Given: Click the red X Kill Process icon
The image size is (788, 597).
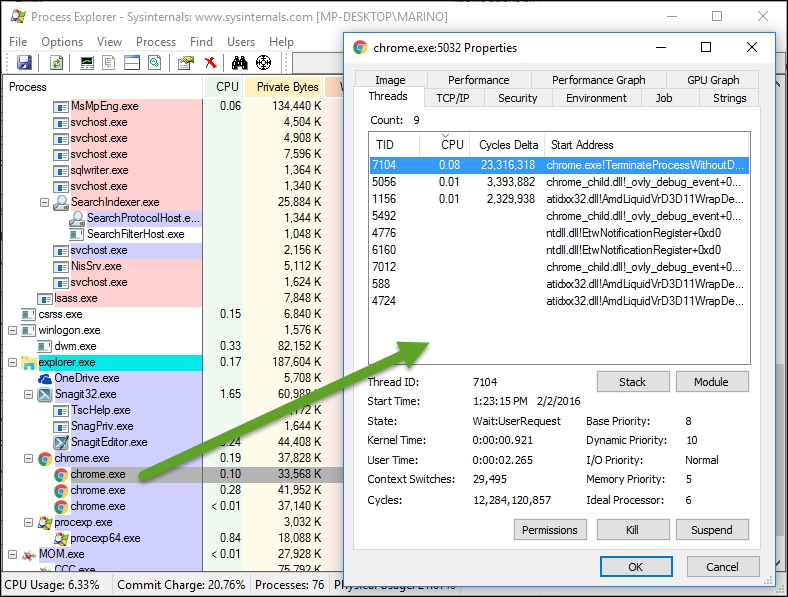Looking at the screenshot, I should click(211, 62).
